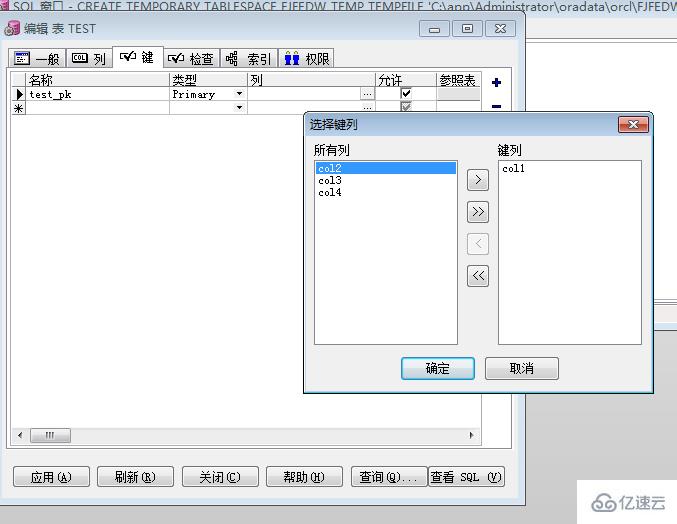Click the 查询(Q)... button
677x524 pixels.
point(389,477)
